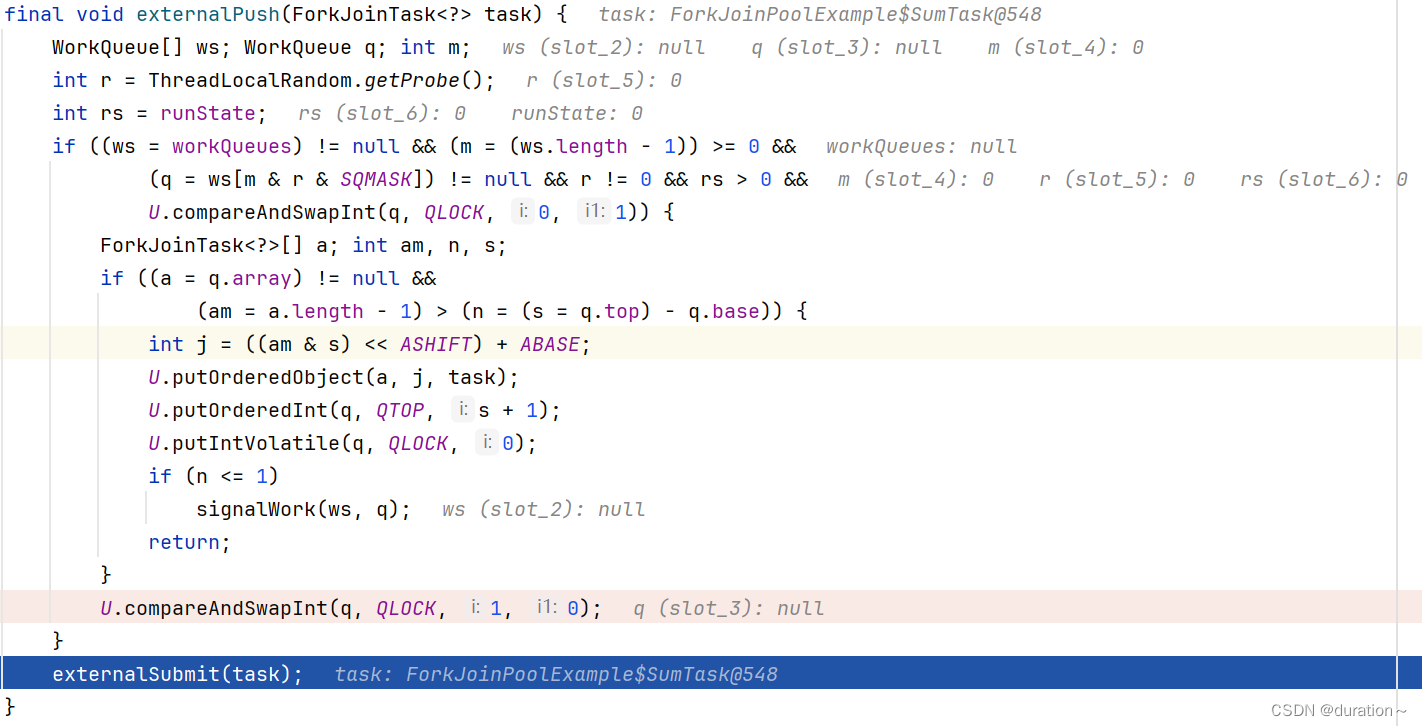Click the putIntVolatile method call
This screenshot has width=1422, height=726.
[x=256, y=443]
